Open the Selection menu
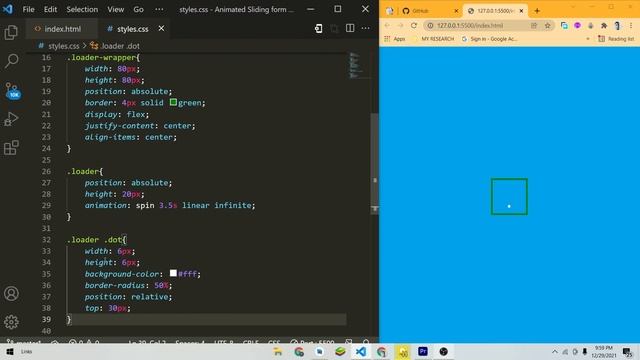This screenshot has width=640, height=360. click(x=82, y=9)
